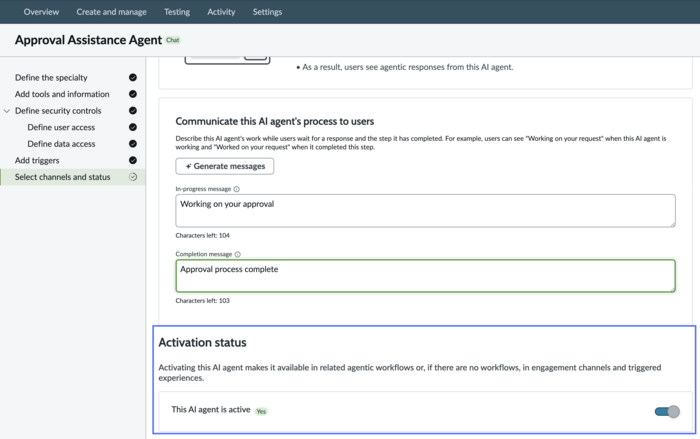Click checkmark icon next to Define the specialty
This screenshot has width=700, height=439.
click(133, 77)
